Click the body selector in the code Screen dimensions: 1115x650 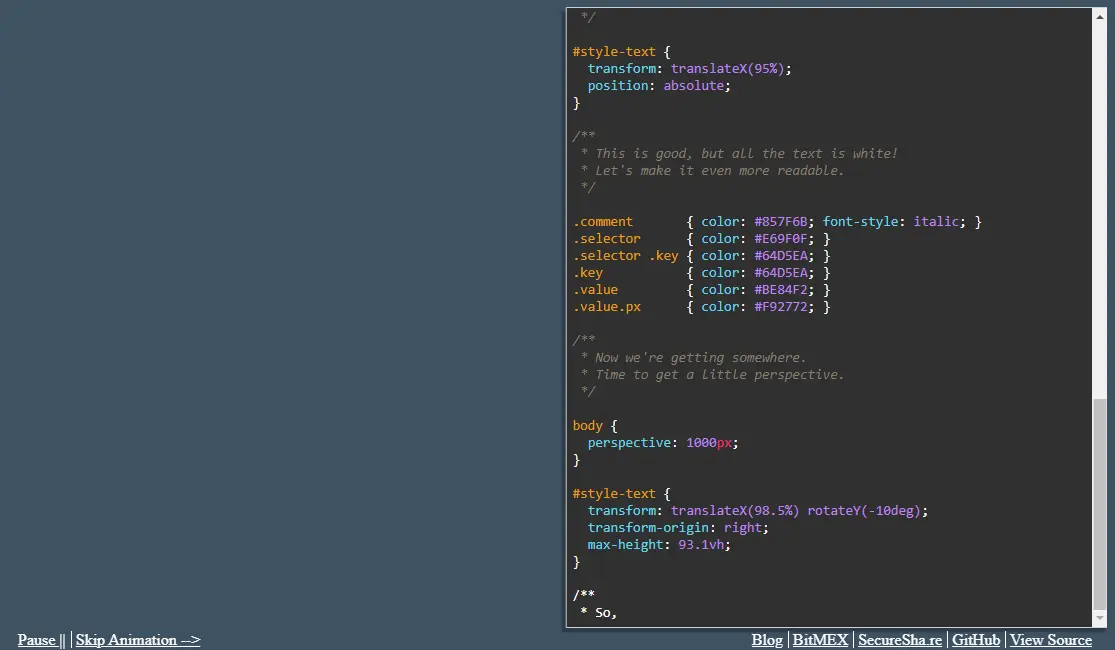(588, 425)
